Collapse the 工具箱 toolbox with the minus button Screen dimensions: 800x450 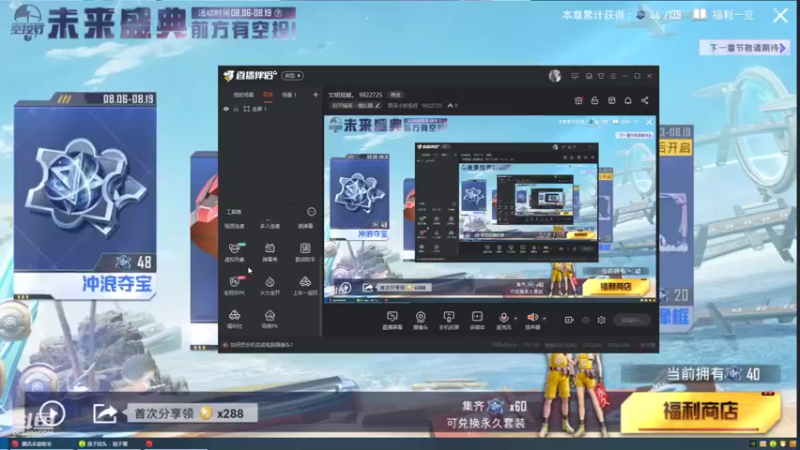point(311,212)
